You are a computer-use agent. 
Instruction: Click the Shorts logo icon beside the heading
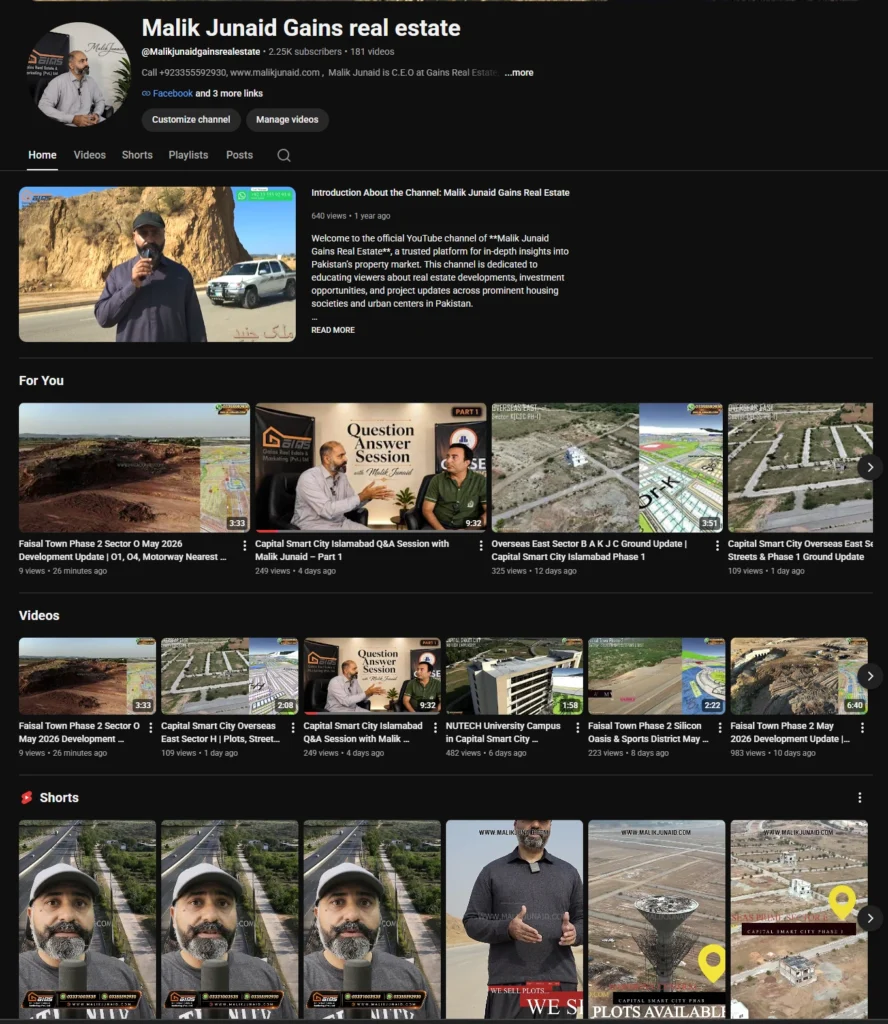[x=27, y=797]
